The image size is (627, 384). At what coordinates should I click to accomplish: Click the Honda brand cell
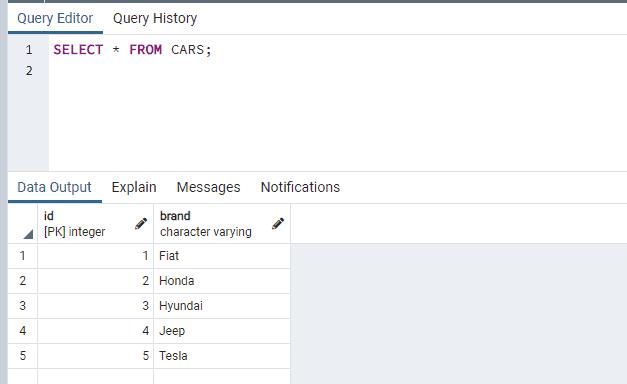click(222, 281)
